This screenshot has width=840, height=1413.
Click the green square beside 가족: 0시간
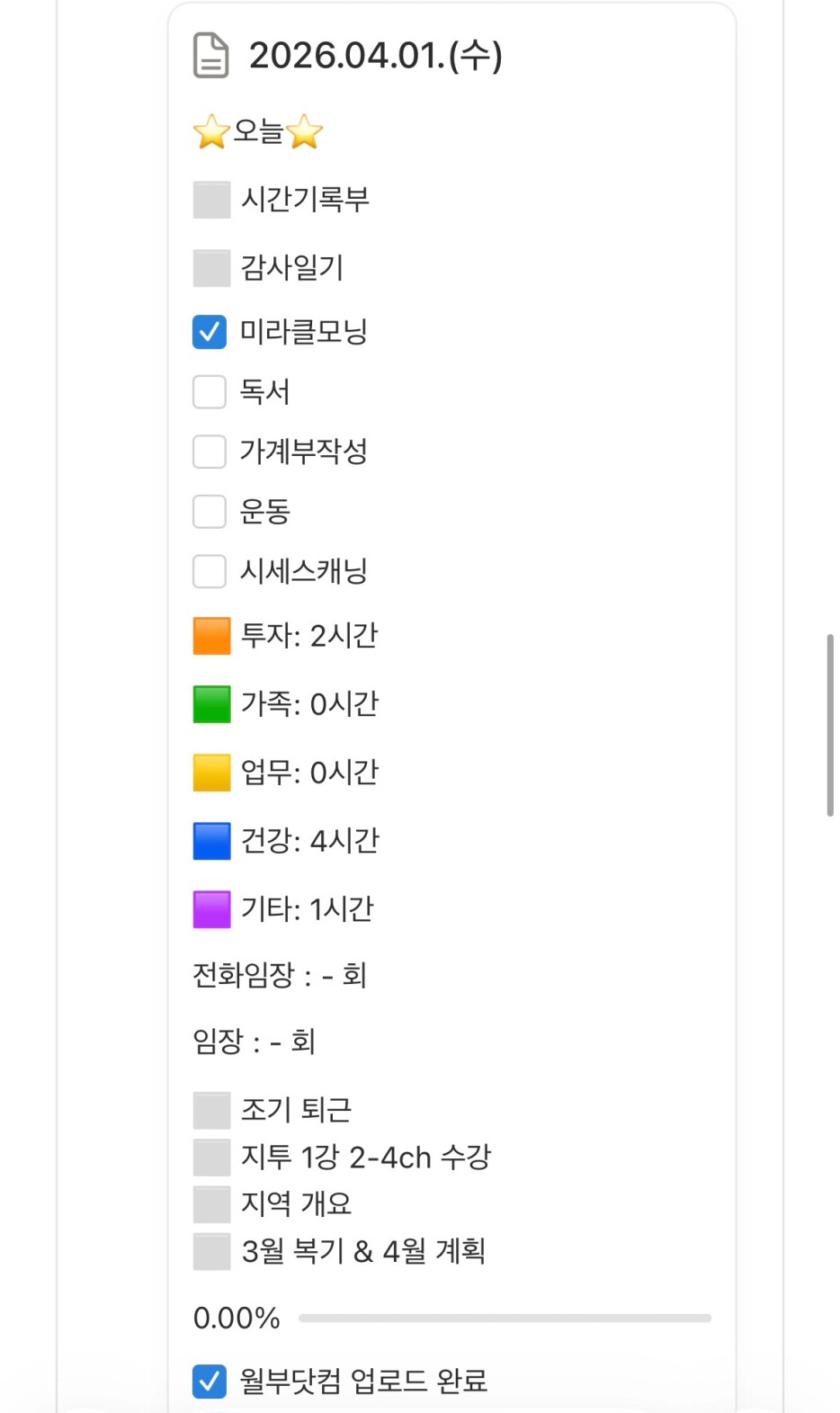(x=211, y=704)
